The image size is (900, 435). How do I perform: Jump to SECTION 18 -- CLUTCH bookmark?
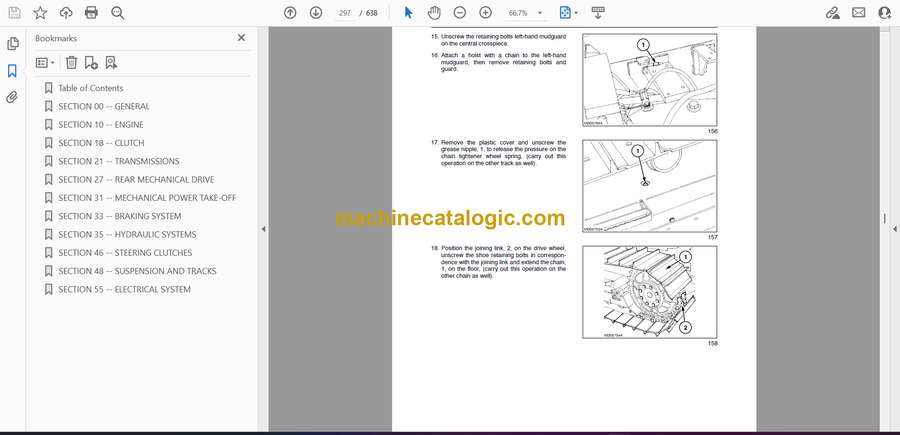[101, 143]
